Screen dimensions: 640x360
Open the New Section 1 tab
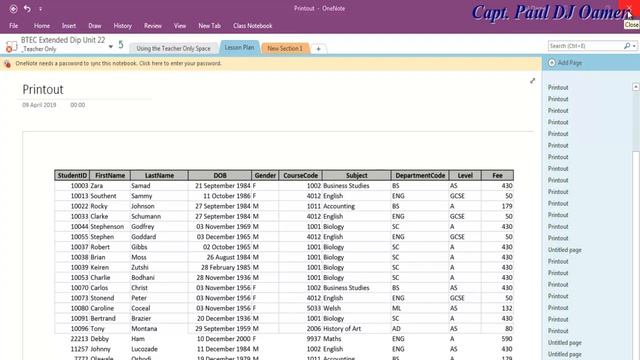(285, 48)
